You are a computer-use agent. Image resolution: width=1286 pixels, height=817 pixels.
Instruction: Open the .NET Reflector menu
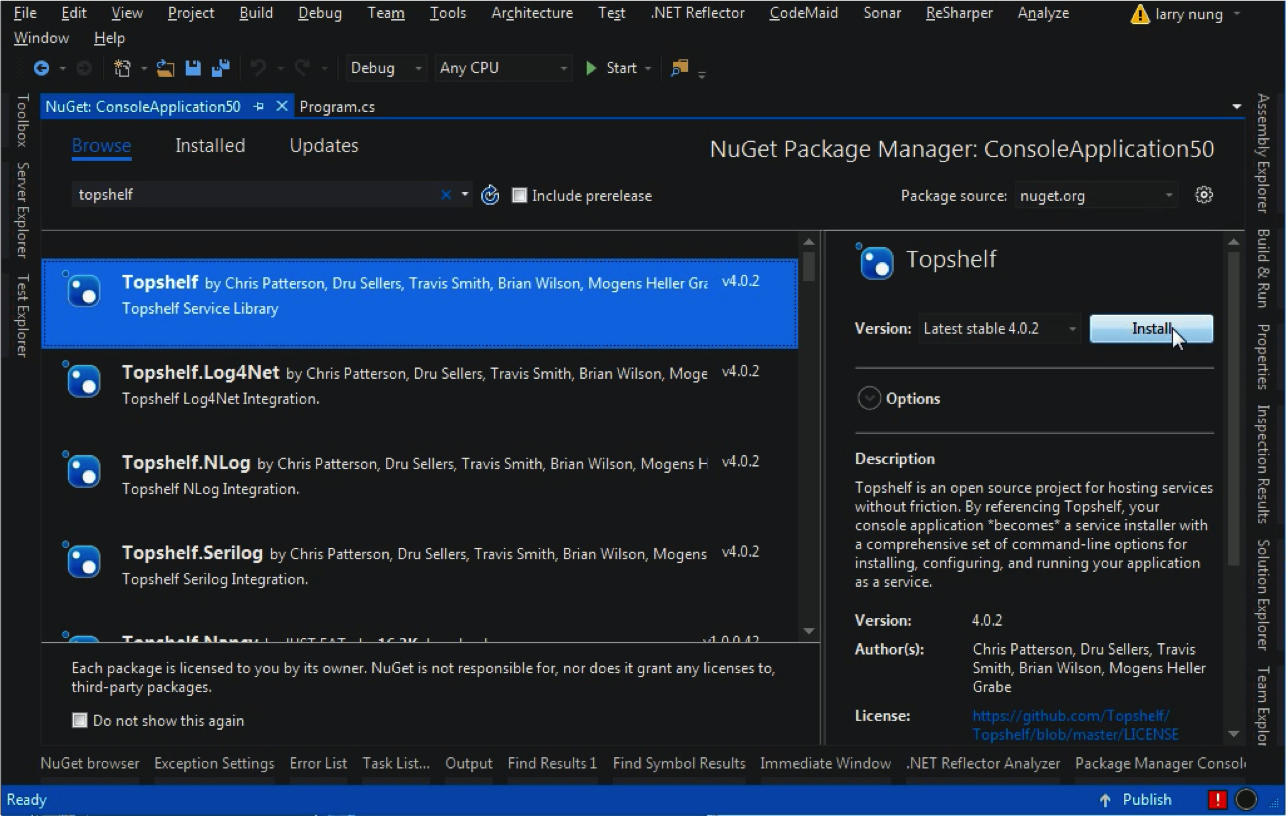coord(698,13)
